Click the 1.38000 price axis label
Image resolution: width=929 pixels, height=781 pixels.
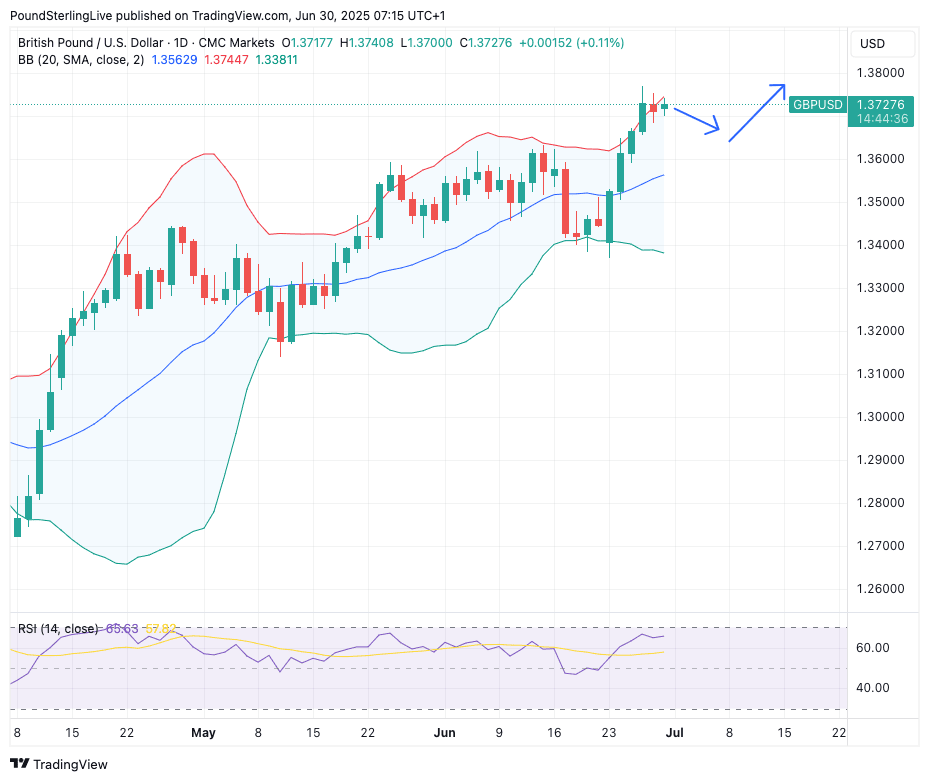(883, 73)
